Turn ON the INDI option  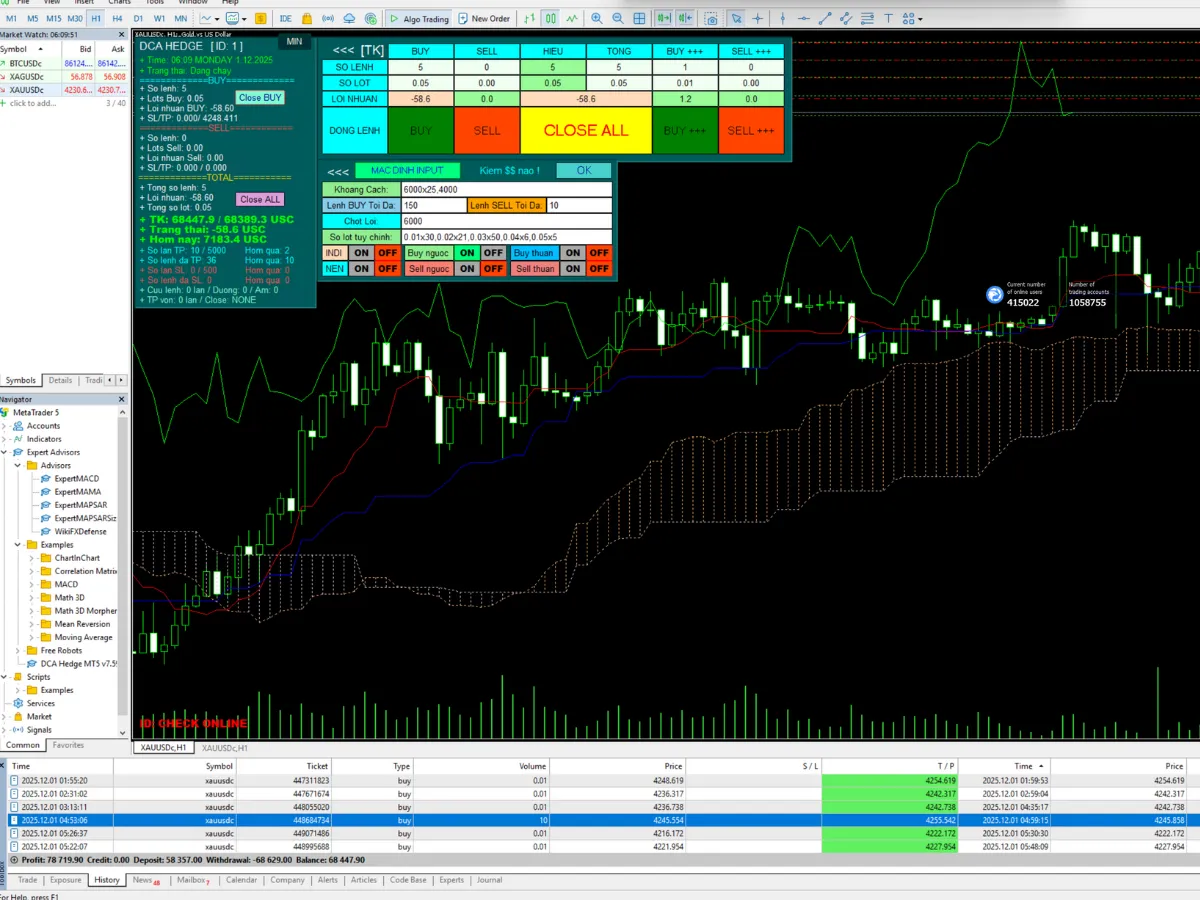pyautogui.click(x=361, y=253)
